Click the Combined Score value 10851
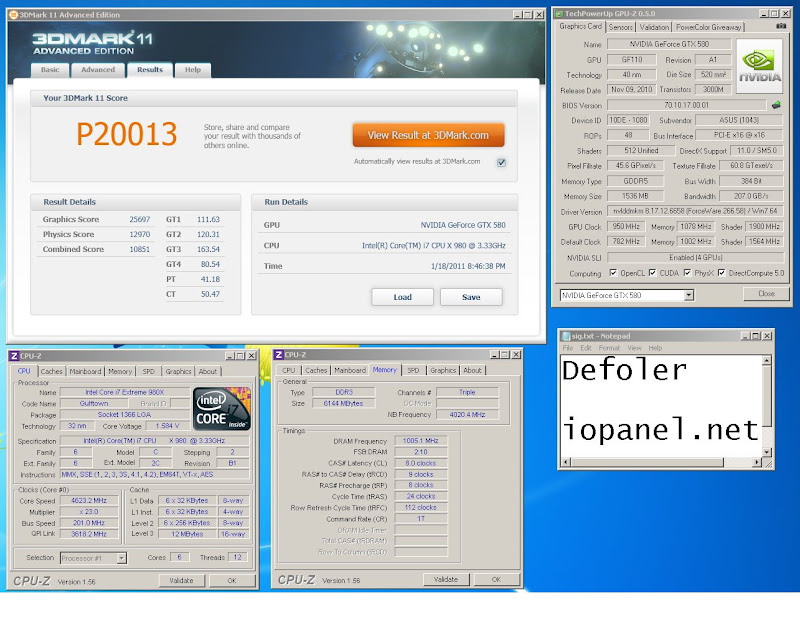The height and width of the screenshot is (618, 800). click(x=139, y=249)
